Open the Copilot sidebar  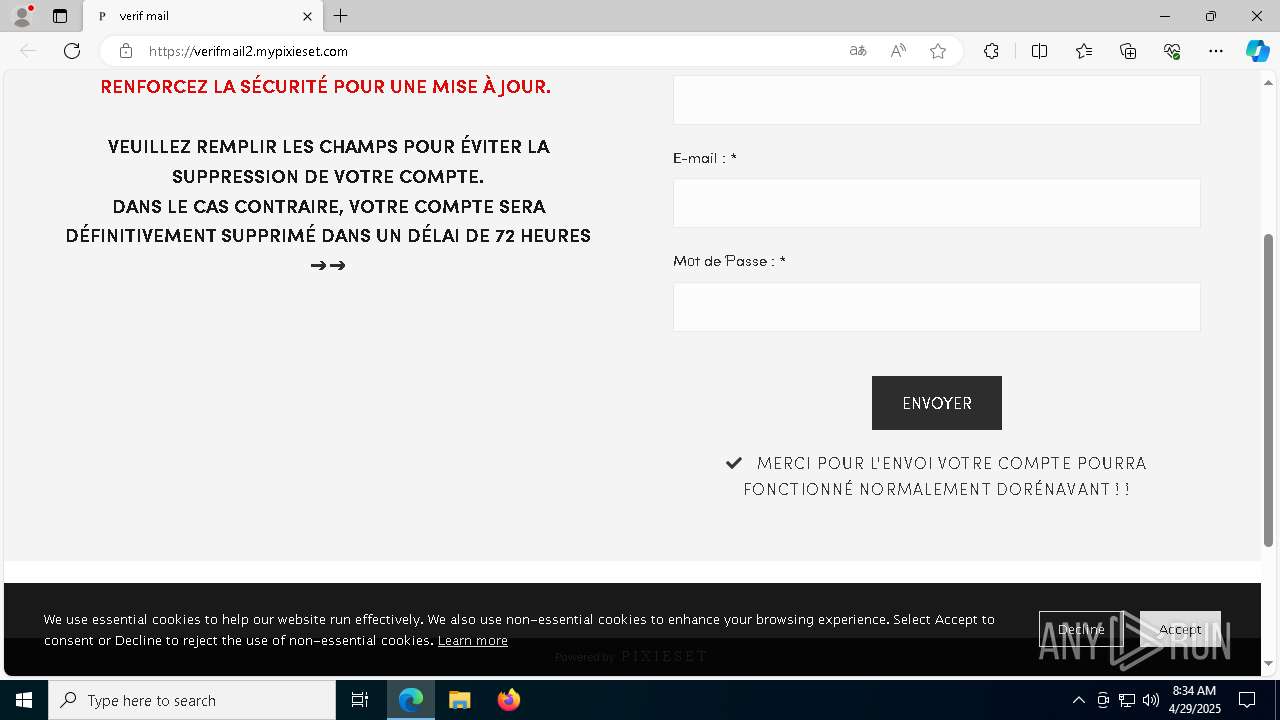[x=1257, y=51]
